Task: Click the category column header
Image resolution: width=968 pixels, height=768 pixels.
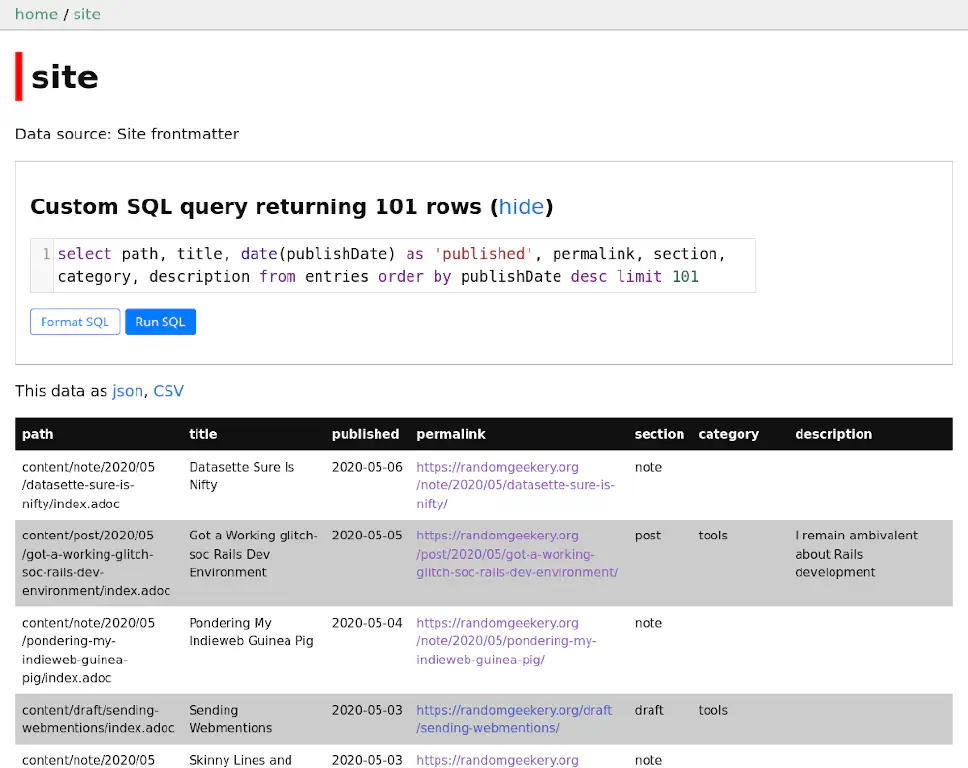Action: coord(728,434)
